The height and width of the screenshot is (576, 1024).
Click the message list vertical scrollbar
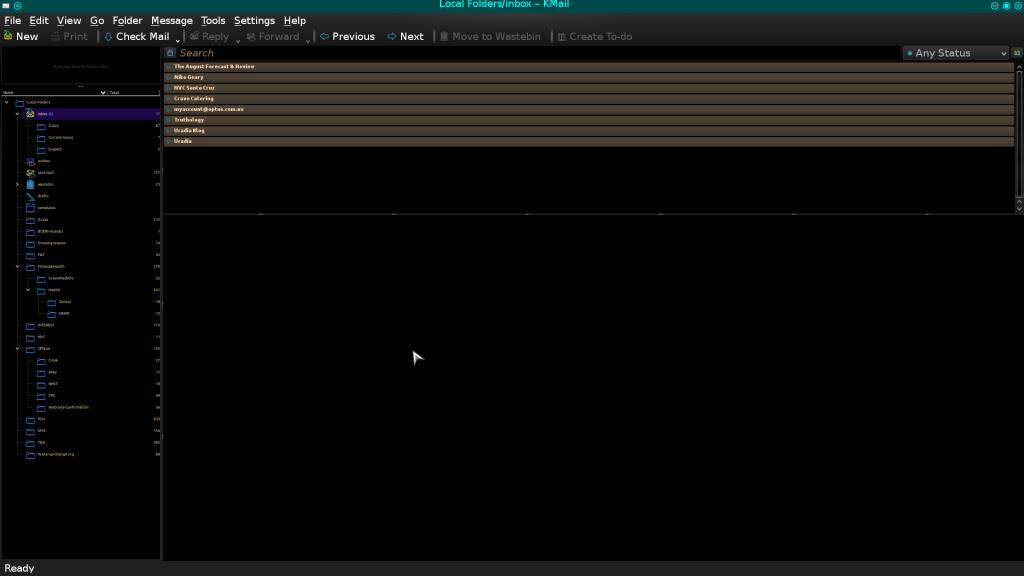pyautogui.click(x=1019, y=133)
